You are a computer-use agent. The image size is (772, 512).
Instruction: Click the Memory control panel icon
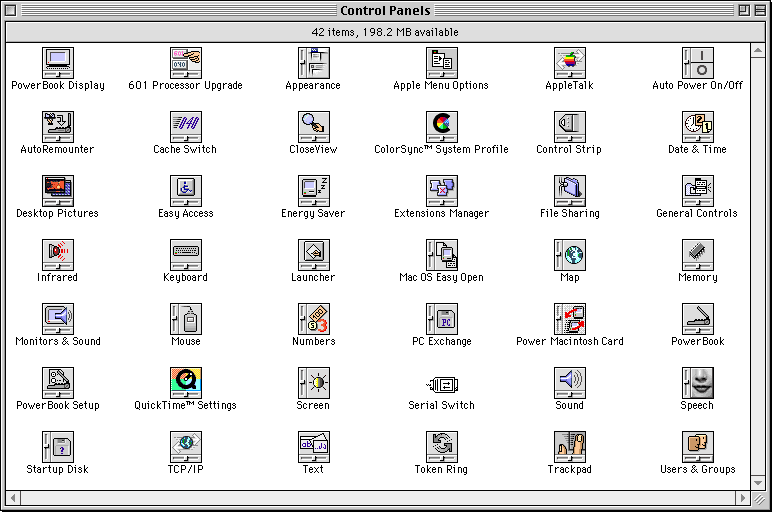click(x=697, y=255)
